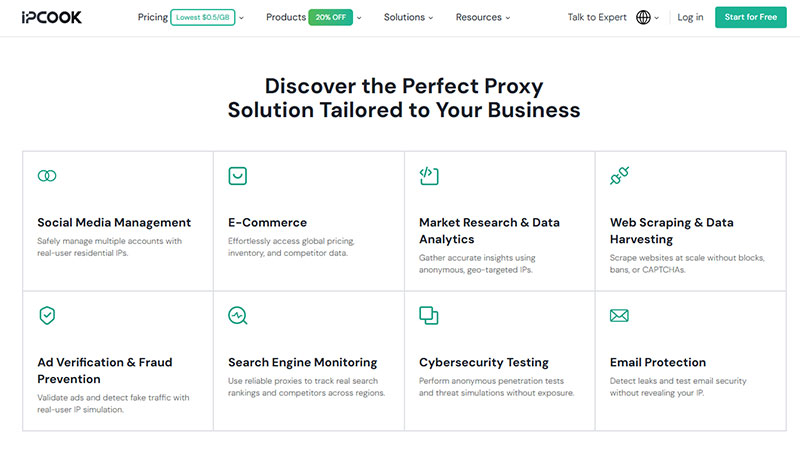Click the E-Commerce shopping bag icon
Image resolution: width=800 pixels, height=456 pixels.
(237, 176)
